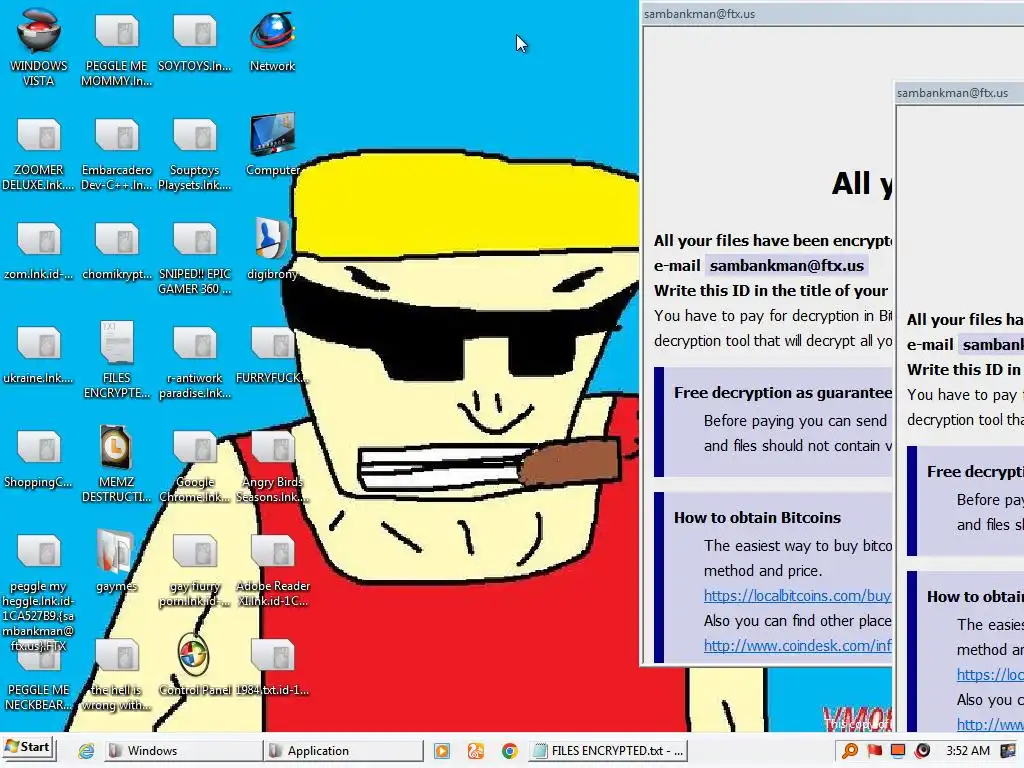This screenshot has height=768, width=1024.
Task: Click 'How to obtain Bitcoins' heading in back window
Action: tap(757, 518)
